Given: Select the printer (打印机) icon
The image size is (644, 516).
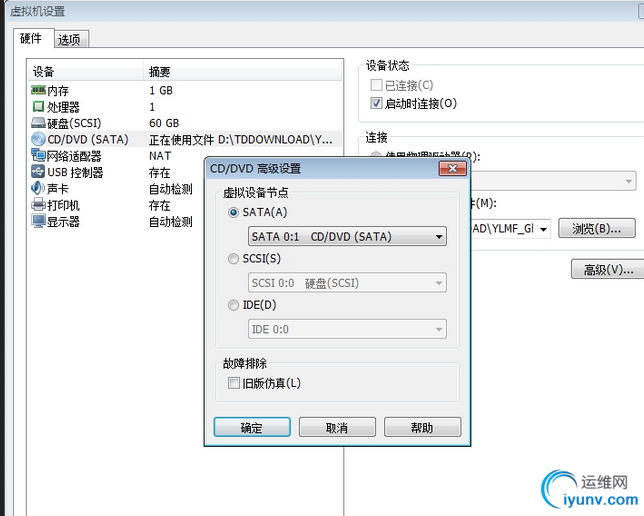Looking at the screenshot, I should pos(38,205).
